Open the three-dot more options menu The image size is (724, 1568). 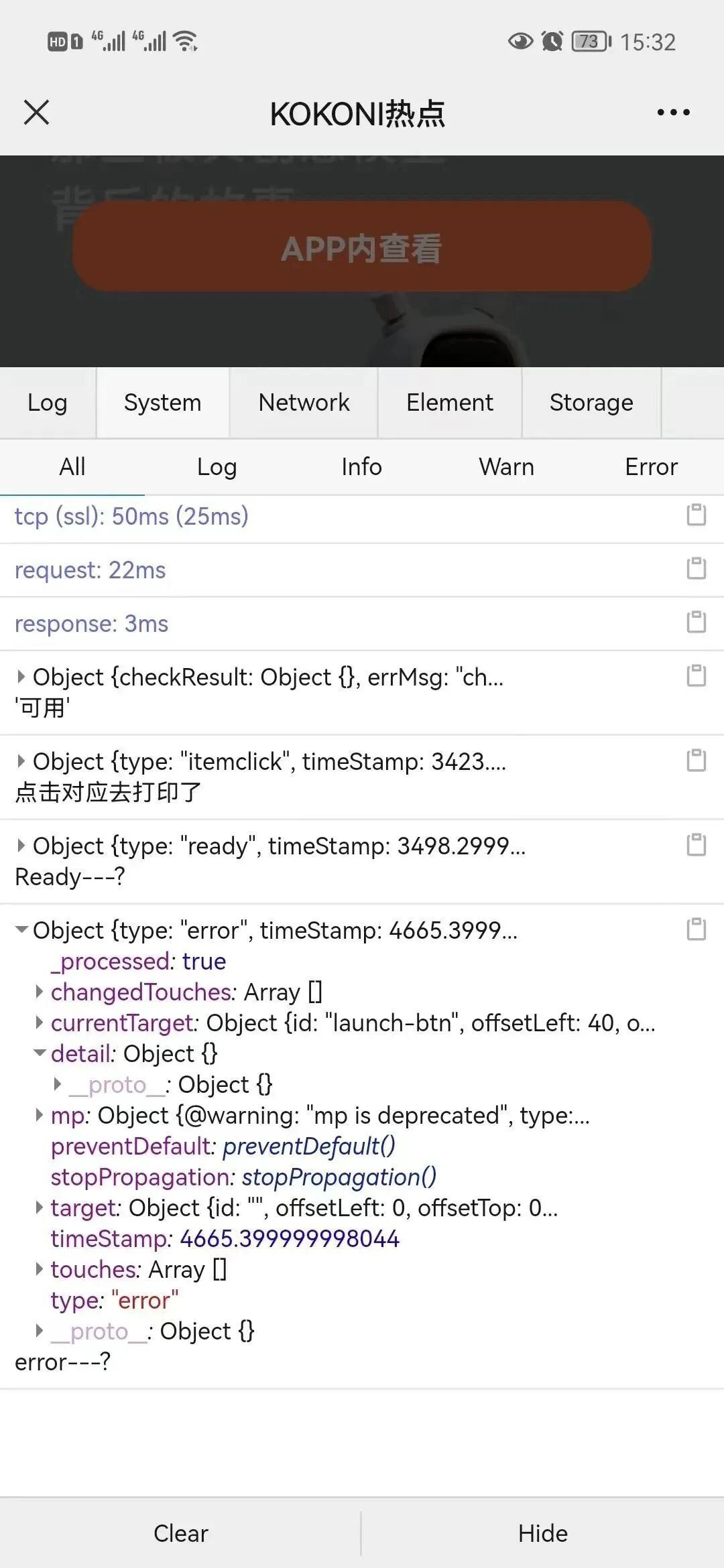[673, 113]
